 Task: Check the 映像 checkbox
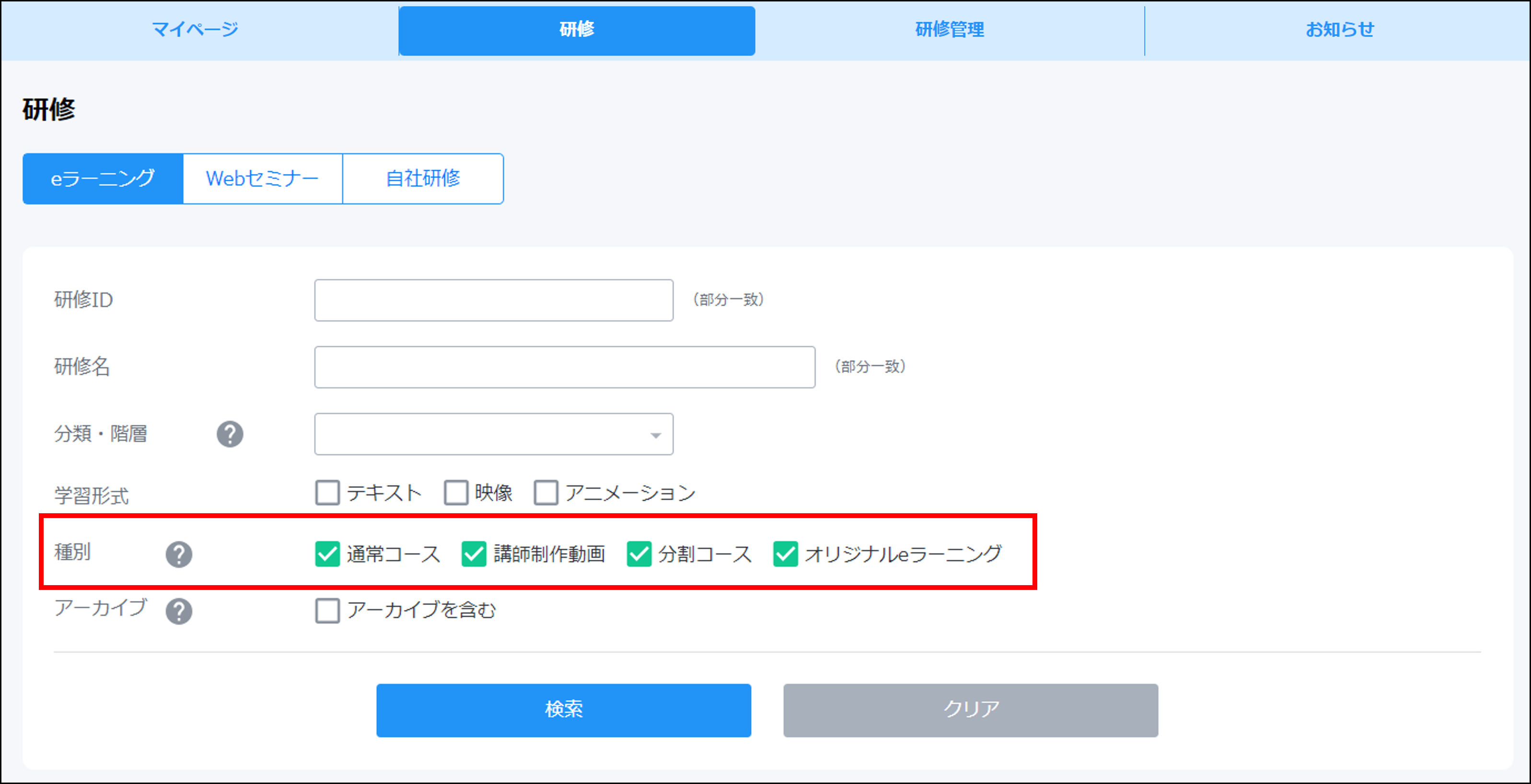click(456, 493)
